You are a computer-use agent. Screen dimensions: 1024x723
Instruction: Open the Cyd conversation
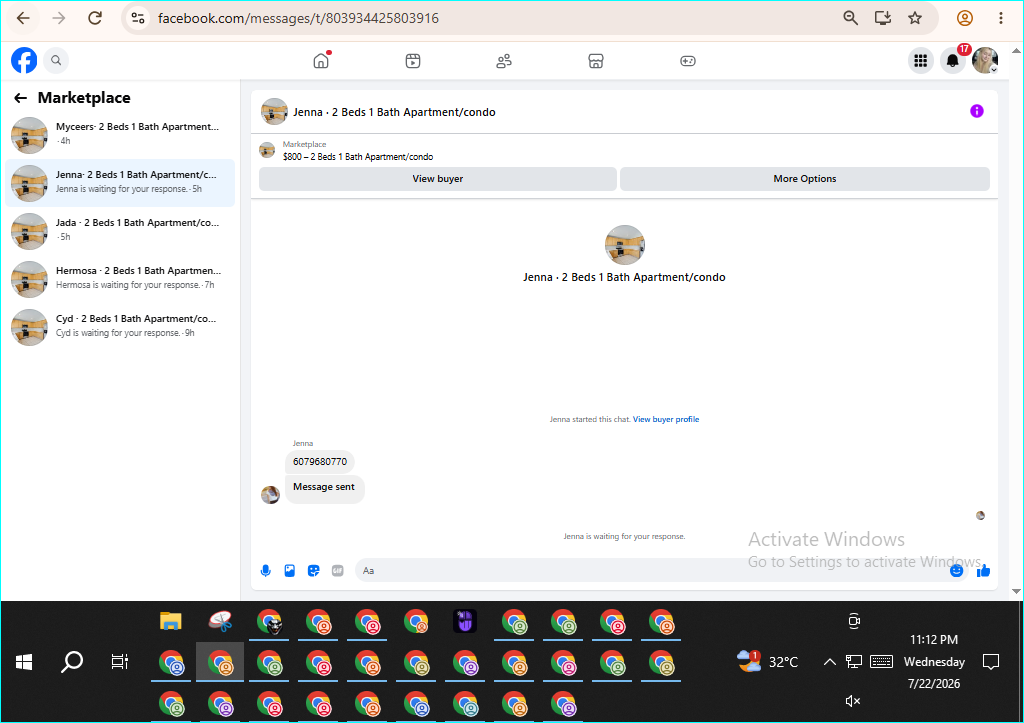[120, 327]
